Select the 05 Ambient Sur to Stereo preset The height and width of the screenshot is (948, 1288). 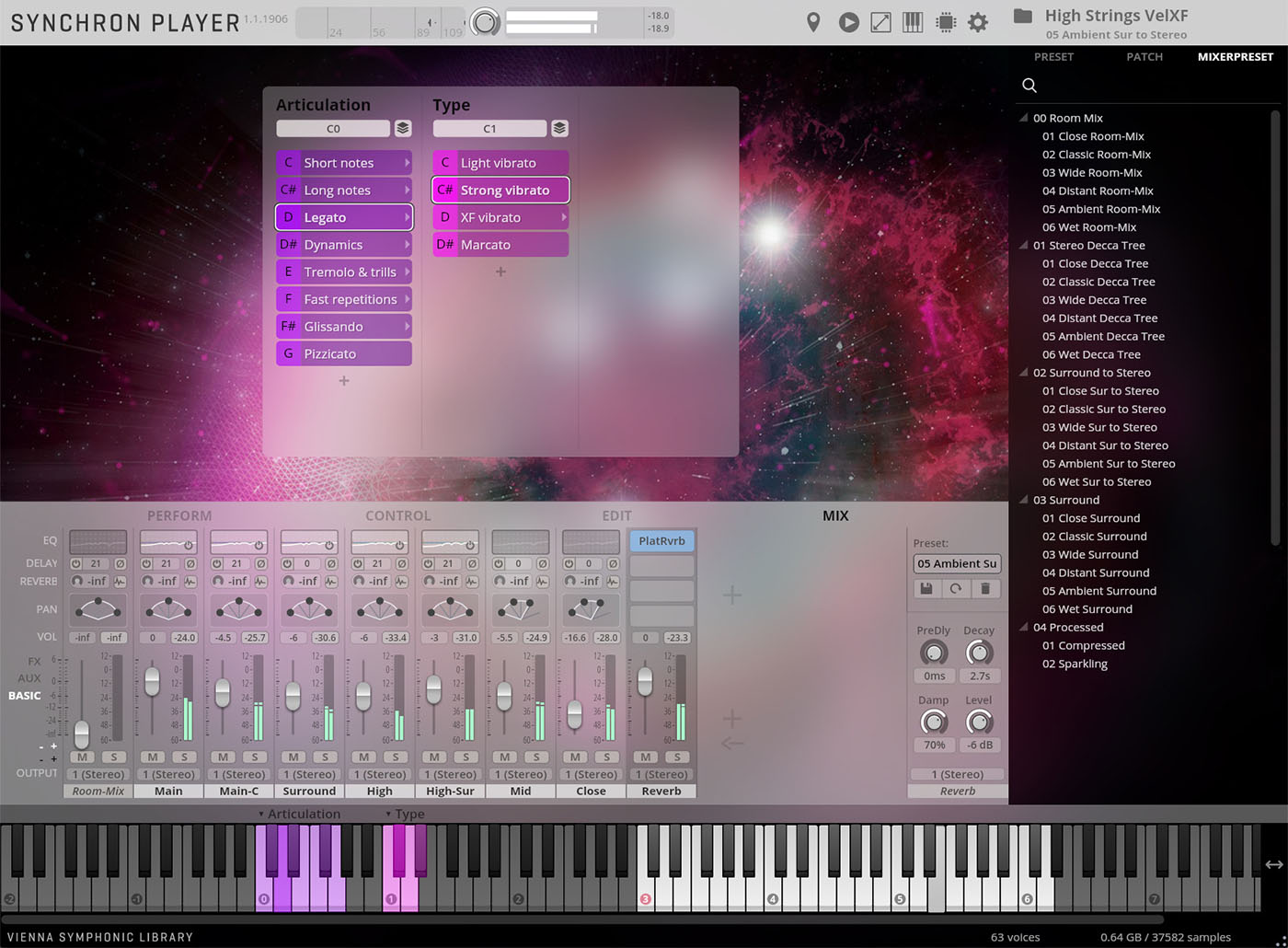1109,463
